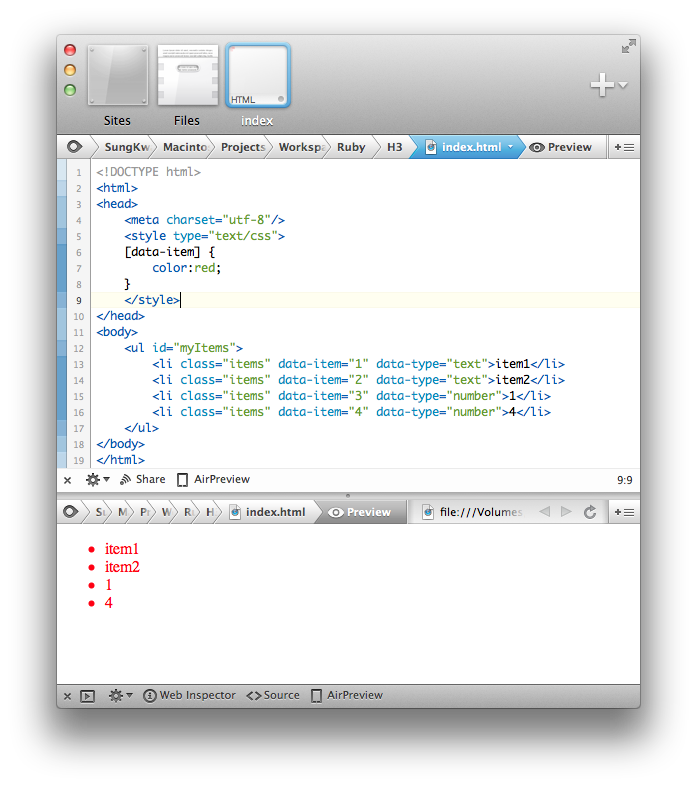Select the index HTML tab thumbnail

pyautogui.click(x=257, y=75)
